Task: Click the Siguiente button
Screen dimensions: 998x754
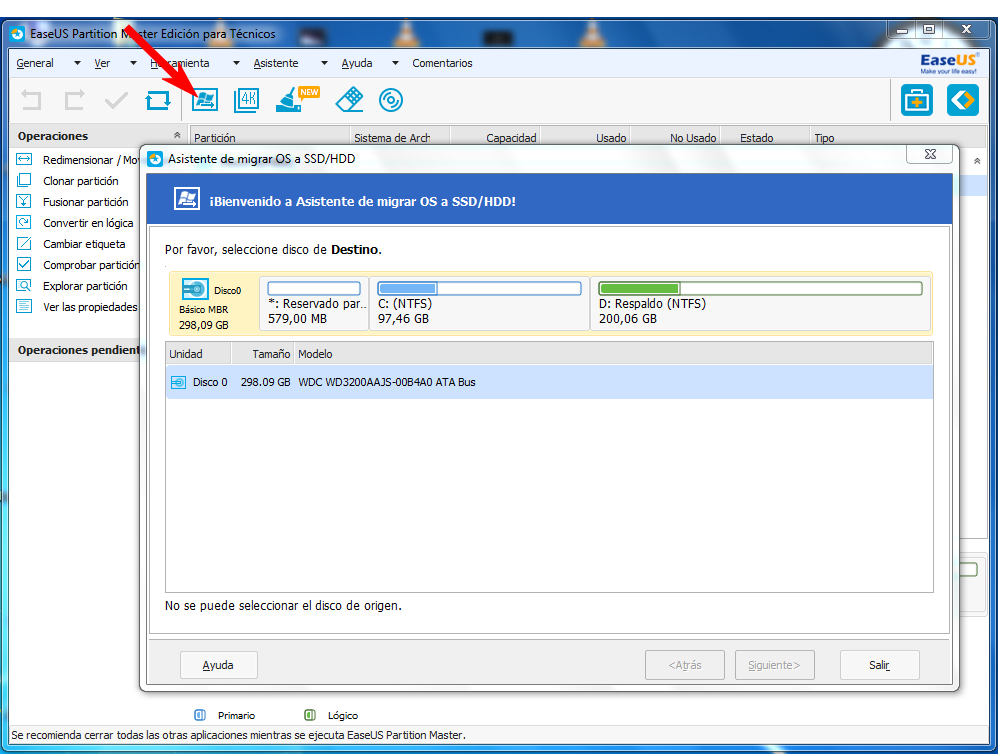Action: [775, 665]
